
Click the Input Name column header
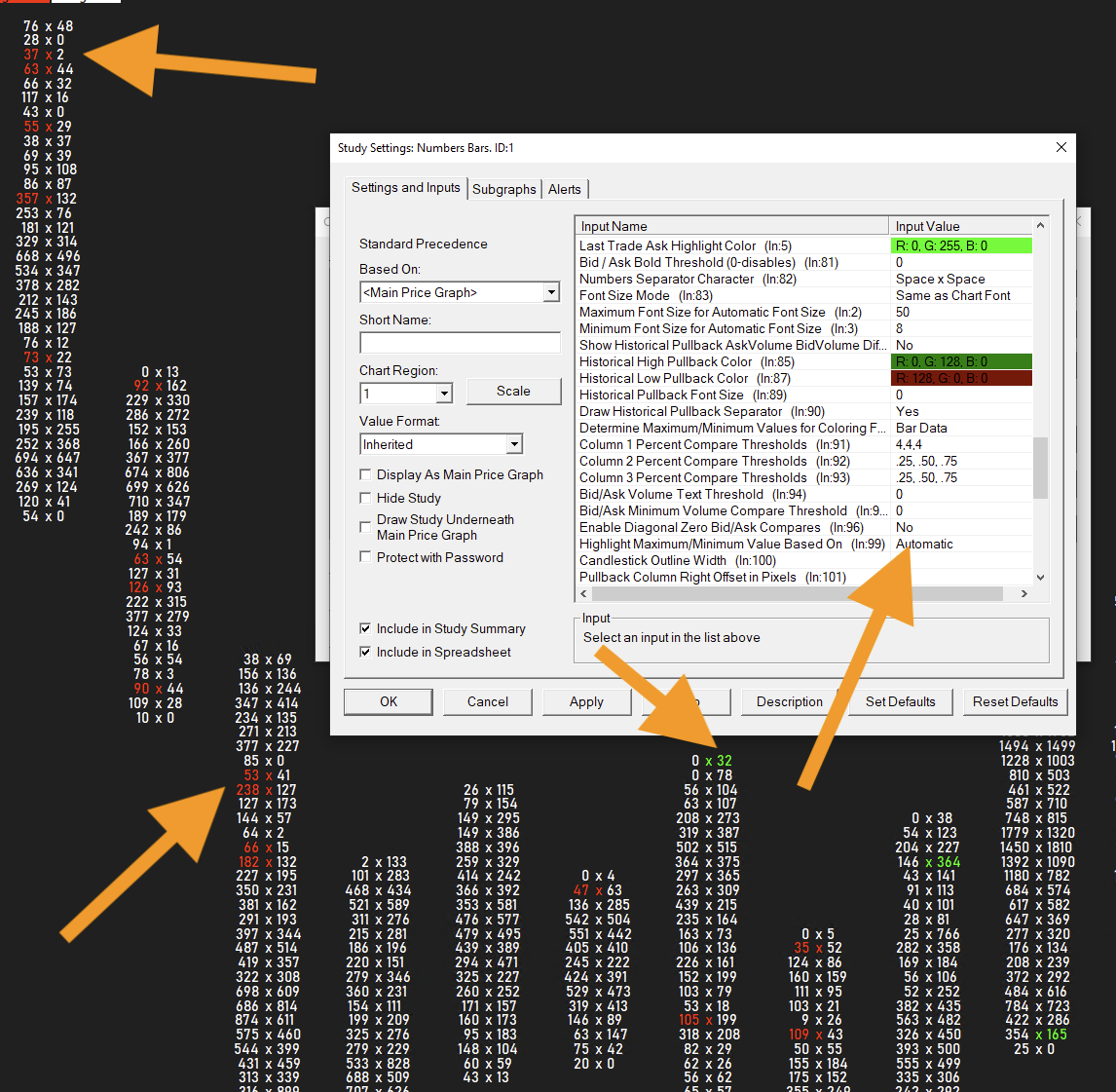[x=731, y=226]
